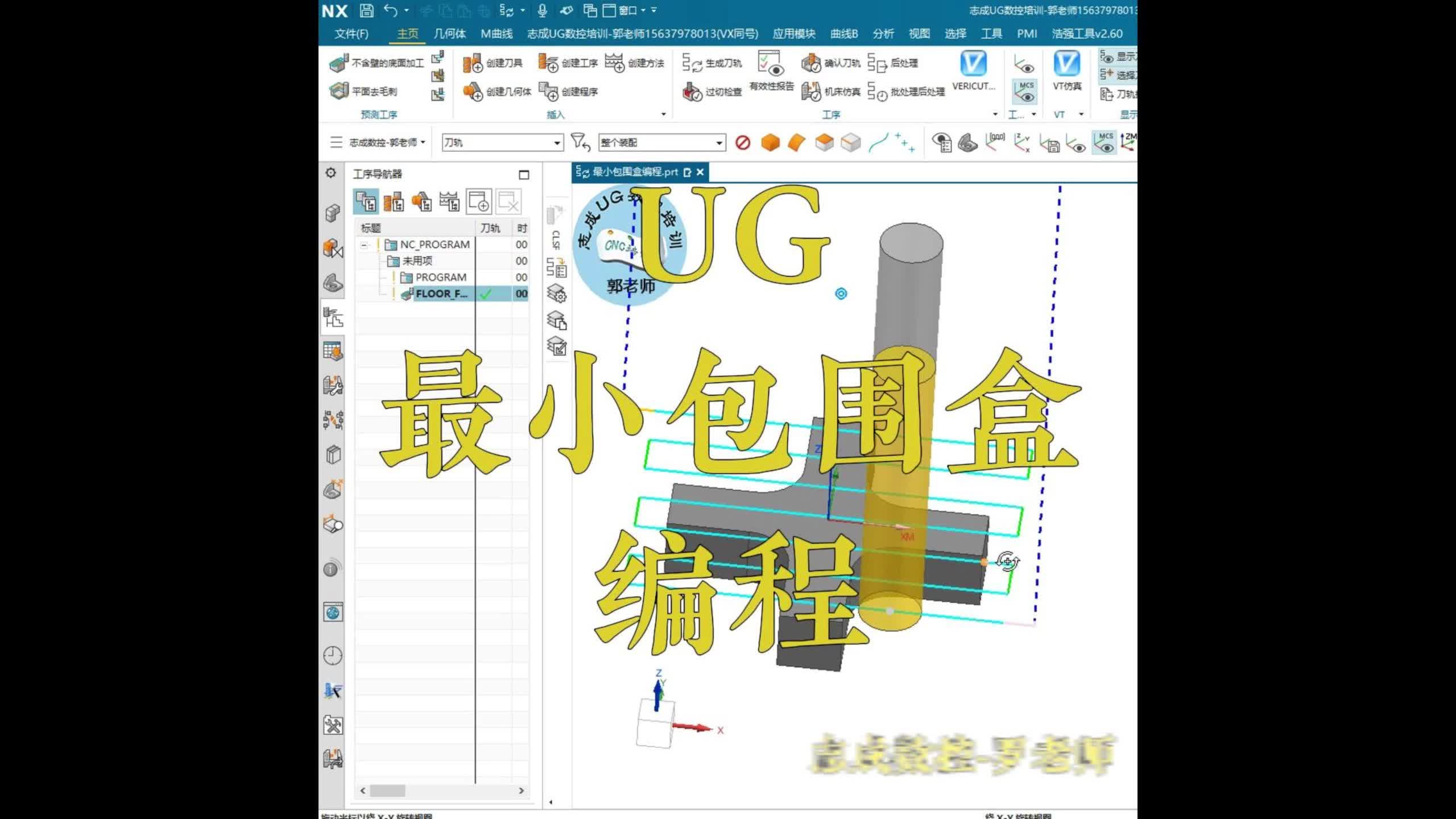This screenshot has width=1456, height=819.
Task: Open the 分析 ribbon tab
Action: pos(883,34)
